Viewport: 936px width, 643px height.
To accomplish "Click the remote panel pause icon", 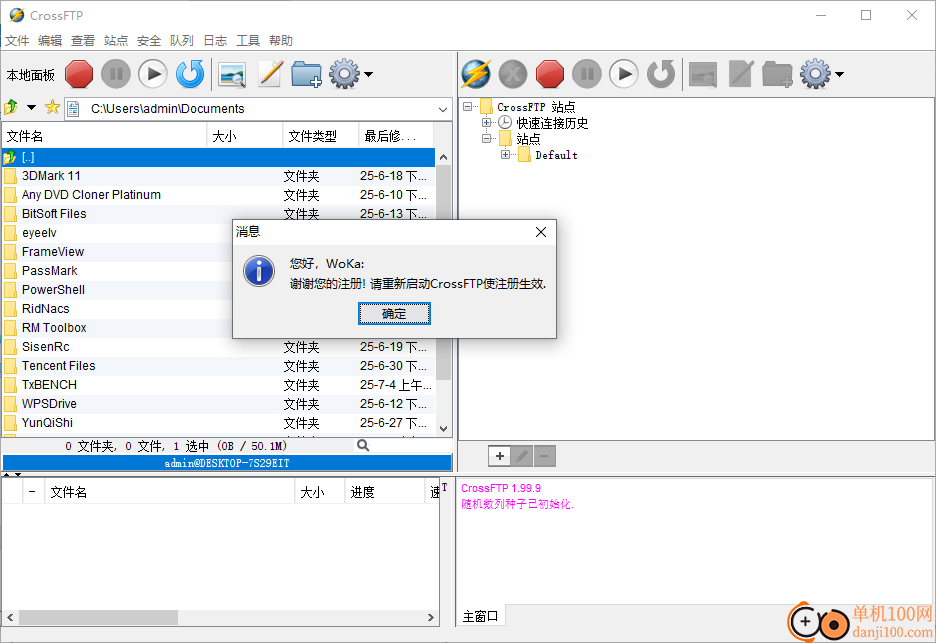I will [587, 75].
